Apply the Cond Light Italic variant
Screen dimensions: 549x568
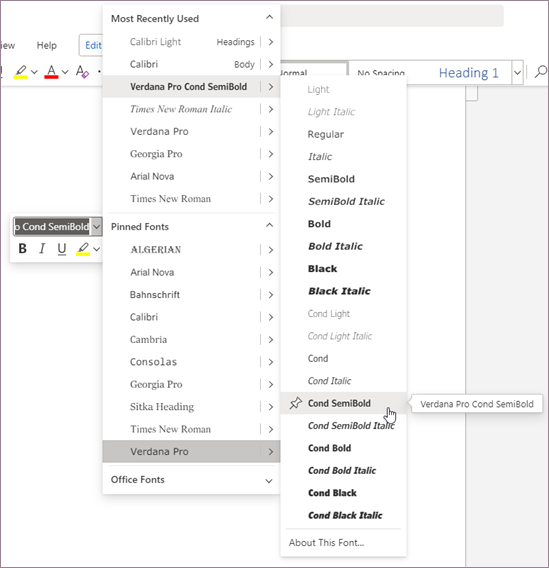(343, 336)
